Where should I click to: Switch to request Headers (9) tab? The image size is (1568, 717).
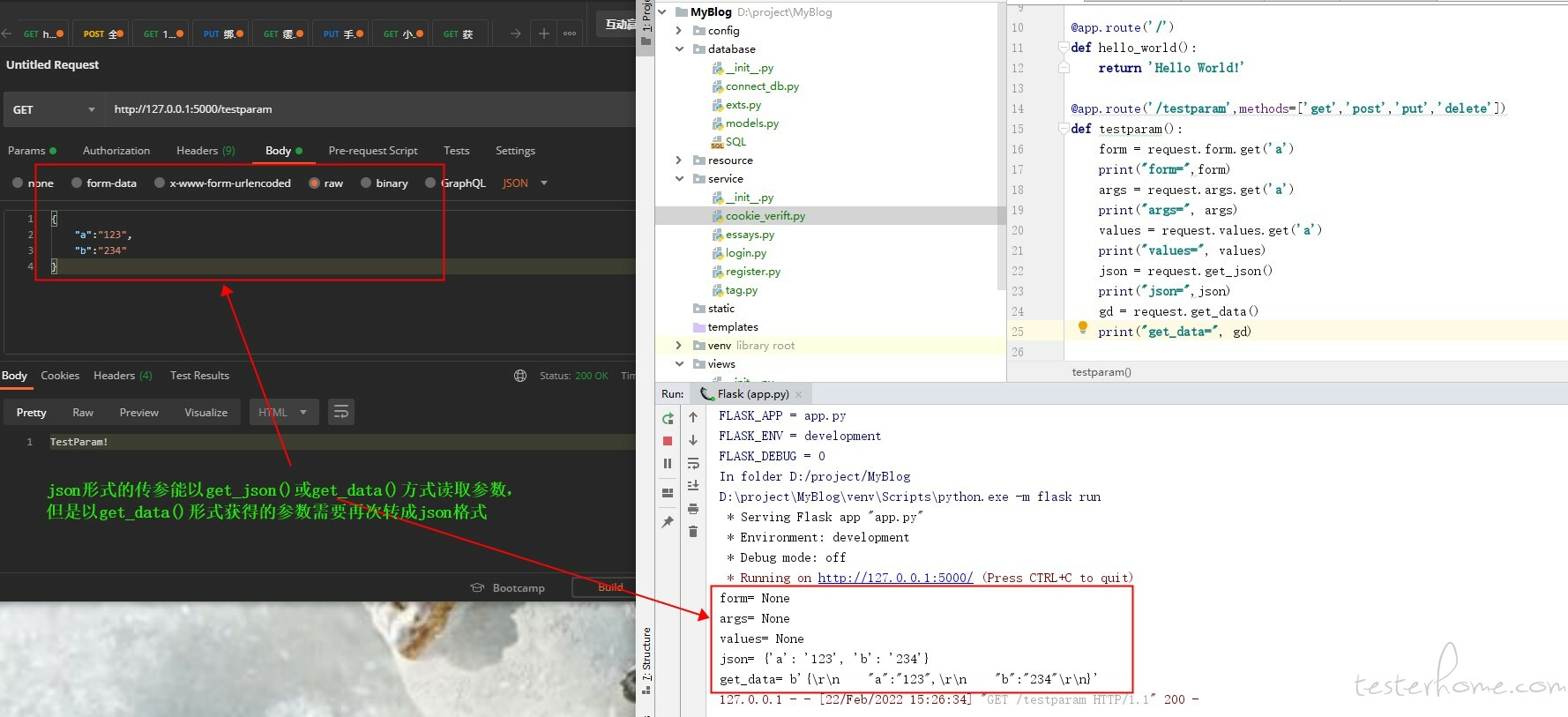[x=205, y=151]
